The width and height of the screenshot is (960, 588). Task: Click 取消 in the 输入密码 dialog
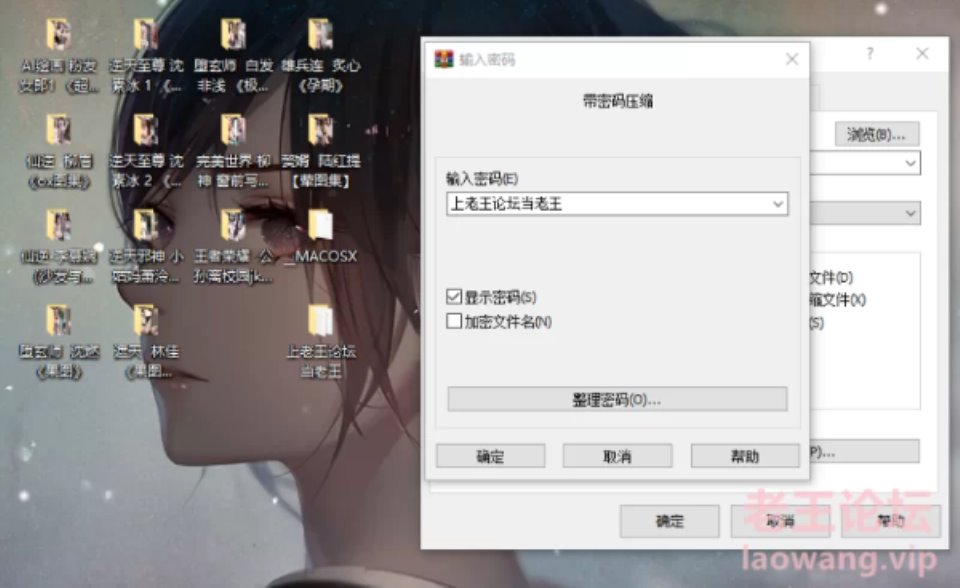[617, 456]
